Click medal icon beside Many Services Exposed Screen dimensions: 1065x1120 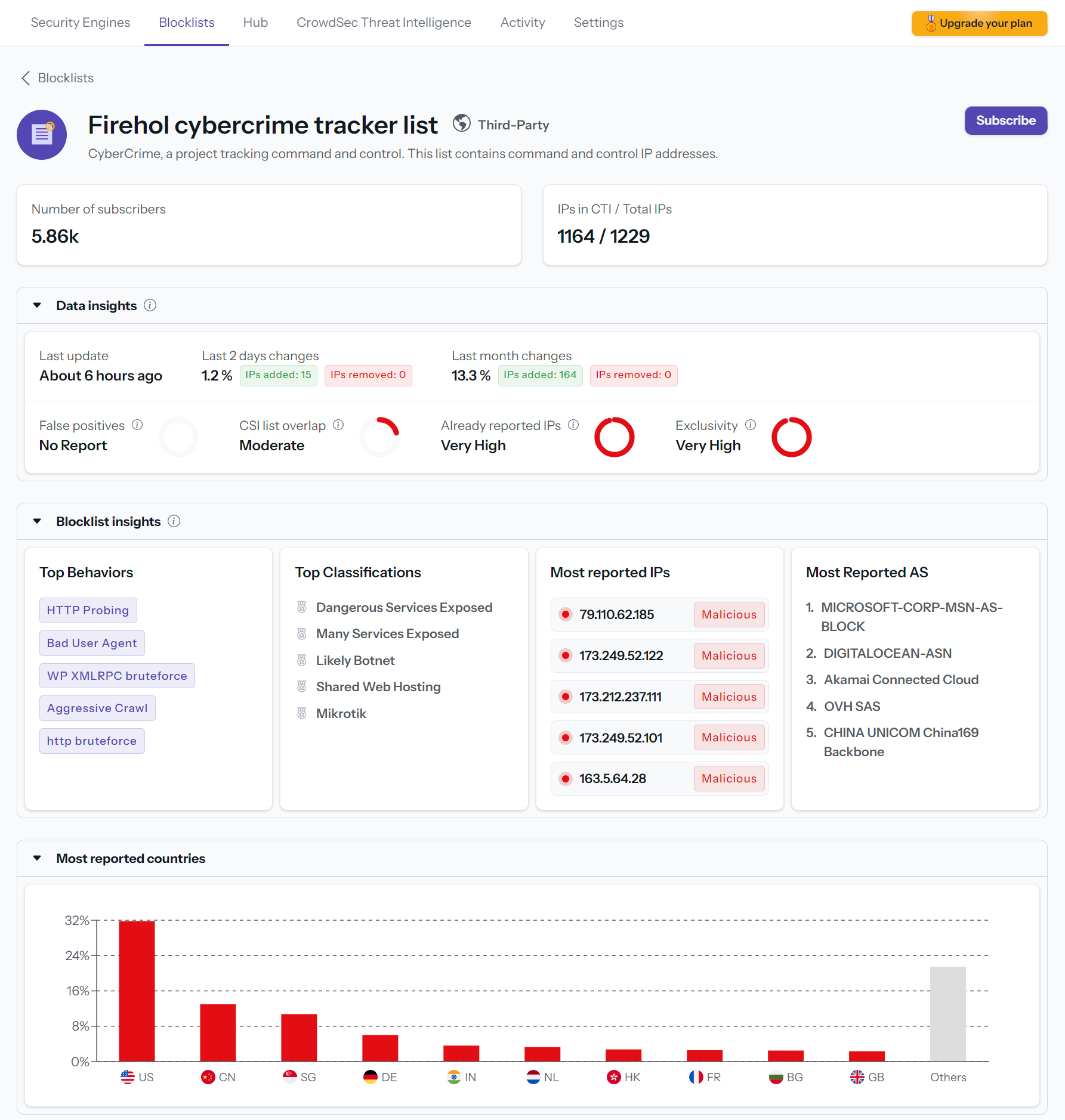[302, 633]
